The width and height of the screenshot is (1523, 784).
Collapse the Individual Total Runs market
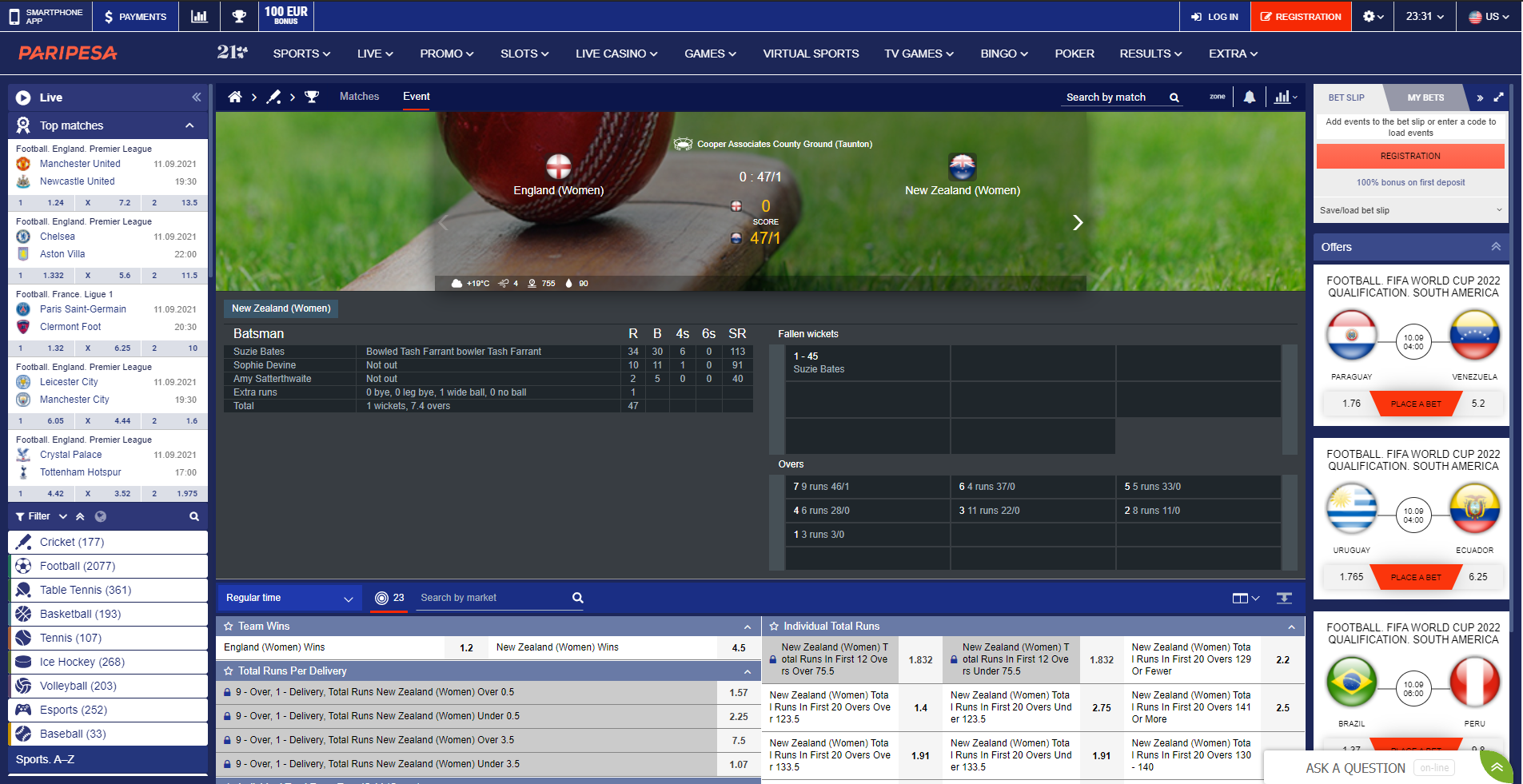click(1291, 627)
